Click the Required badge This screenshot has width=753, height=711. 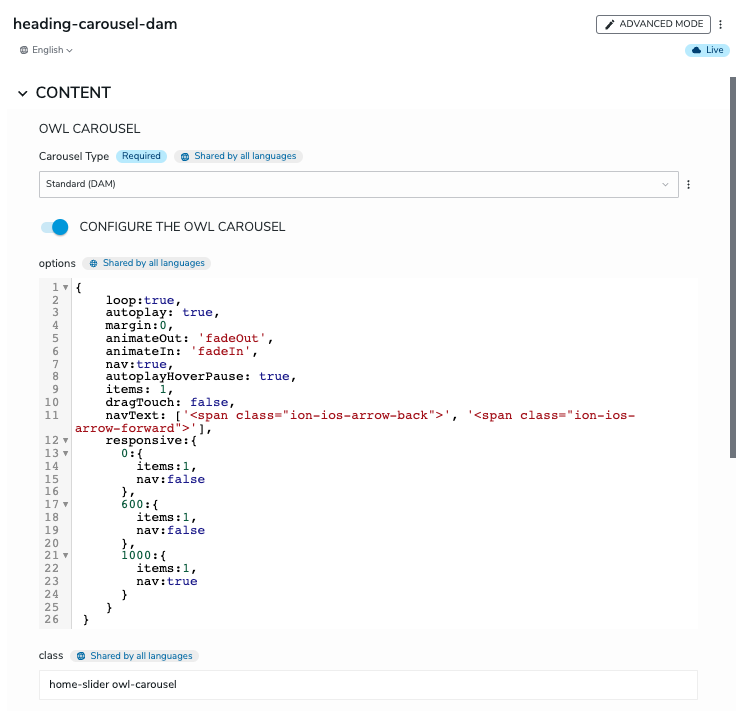click(x=141, y=157)
